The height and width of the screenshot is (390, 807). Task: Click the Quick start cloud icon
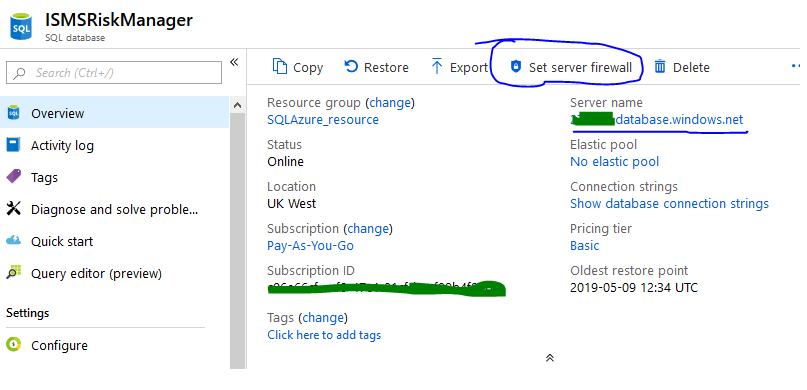point(13,240)
